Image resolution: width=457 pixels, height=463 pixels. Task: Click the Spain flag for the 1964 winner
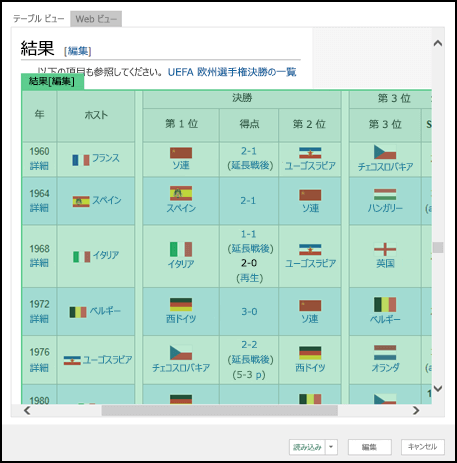(181, 193)
